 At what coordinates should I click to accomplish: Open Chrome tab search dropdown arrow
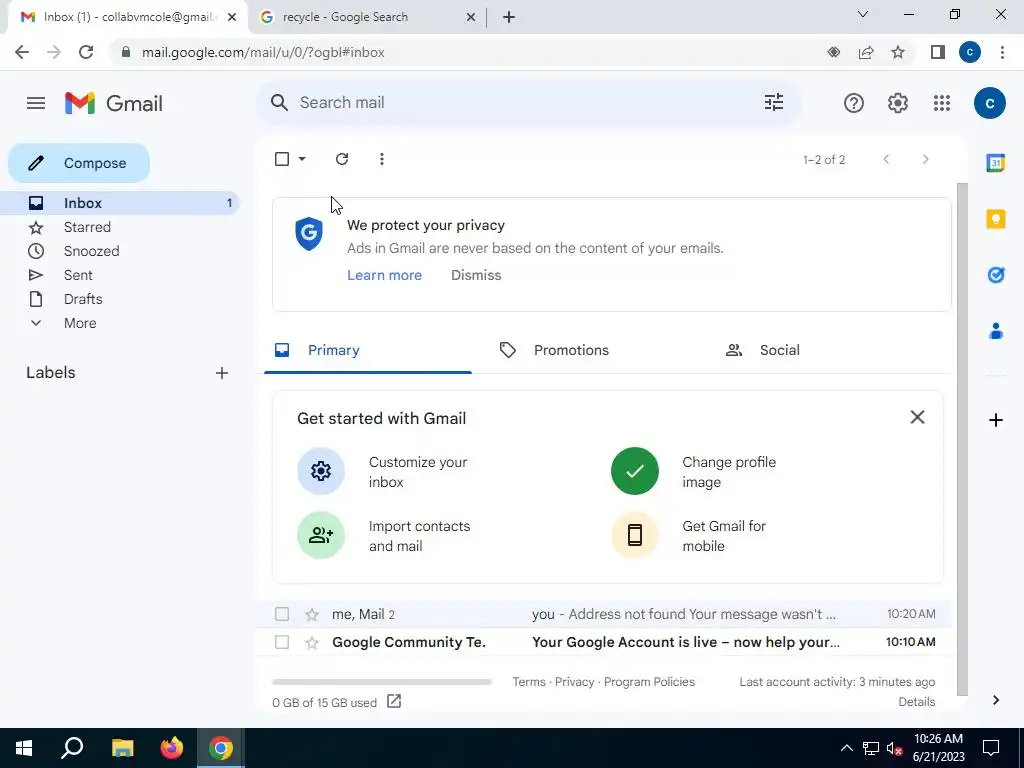point(863,14)
